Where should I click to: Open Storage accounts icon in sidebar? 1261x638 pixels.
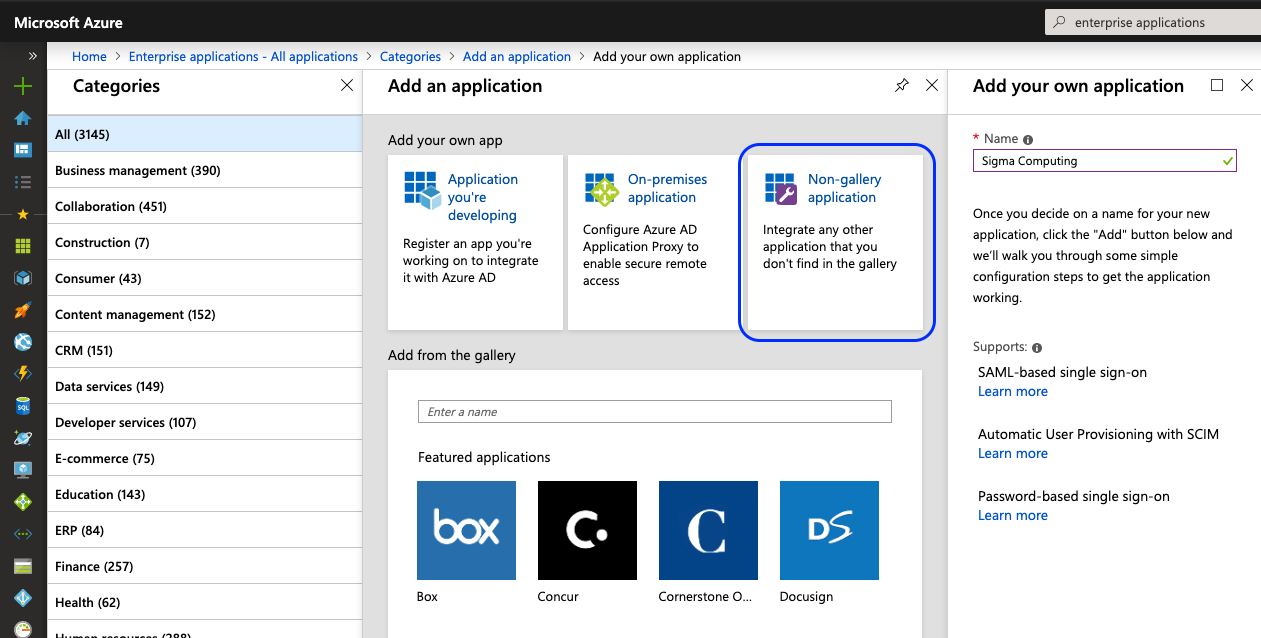[x=23, y=566]
